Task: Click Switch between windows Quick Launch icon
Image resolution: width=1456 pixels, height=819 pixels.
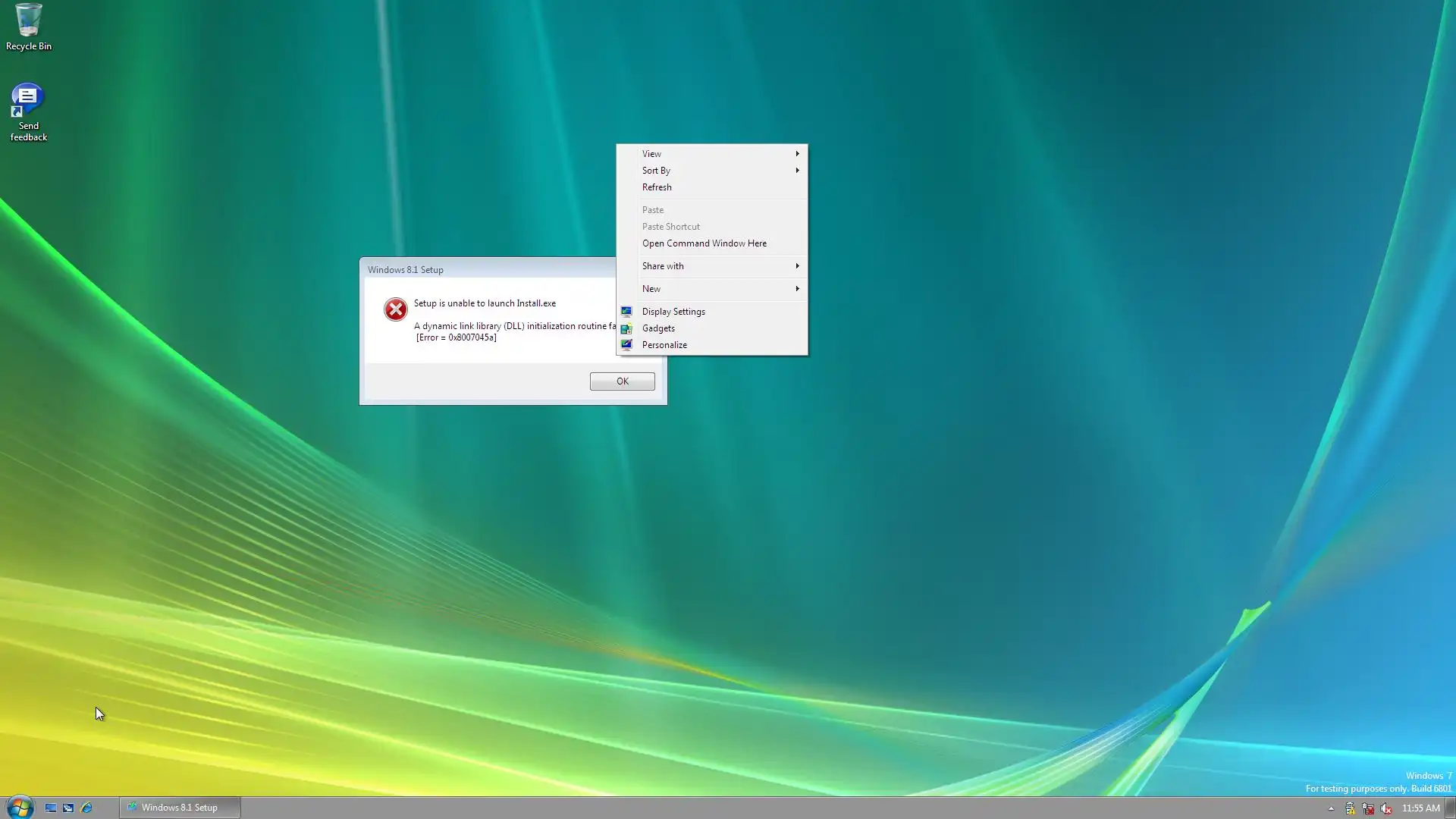Action: click(68, 808)
